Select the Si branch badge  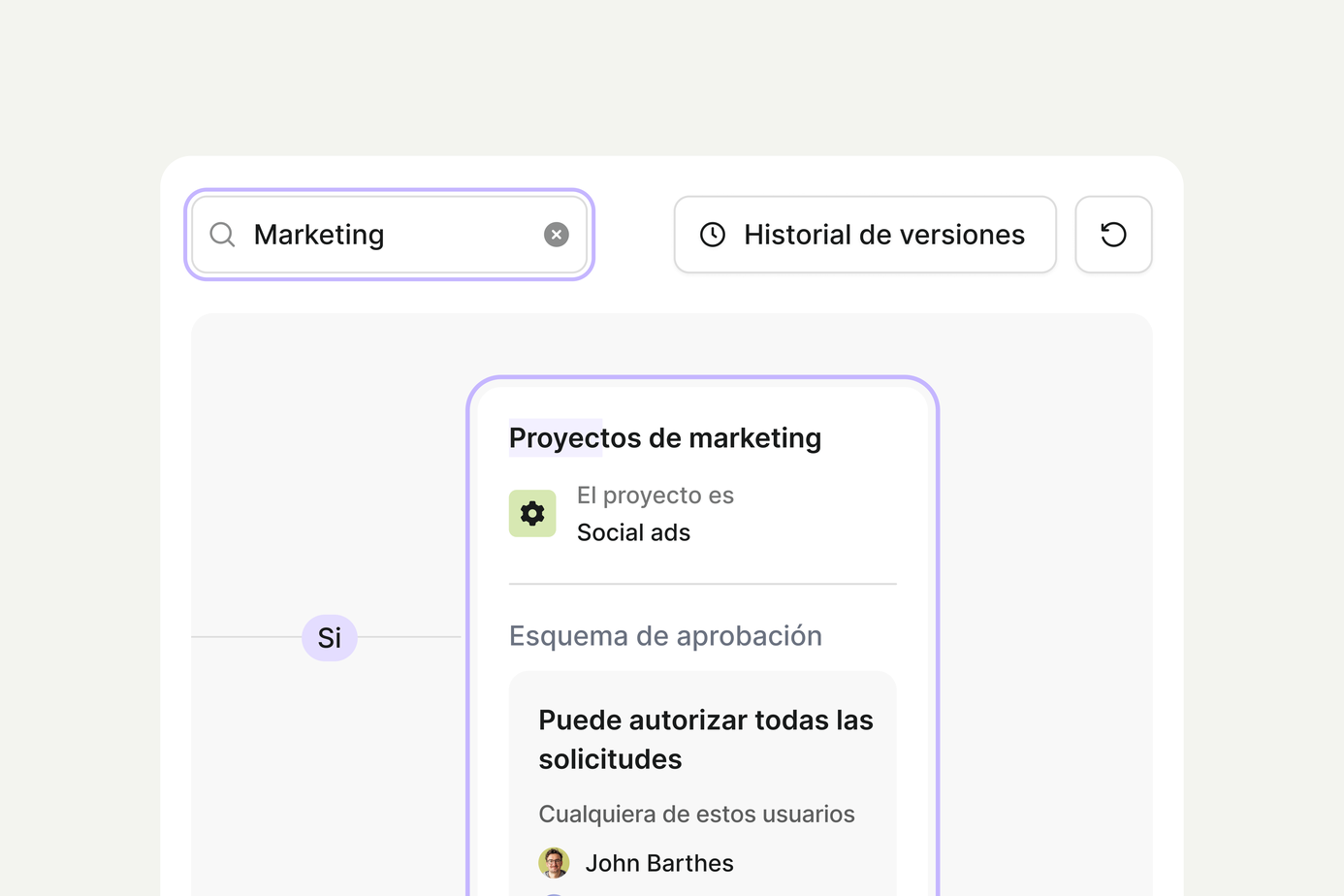(x=330, y=638)
